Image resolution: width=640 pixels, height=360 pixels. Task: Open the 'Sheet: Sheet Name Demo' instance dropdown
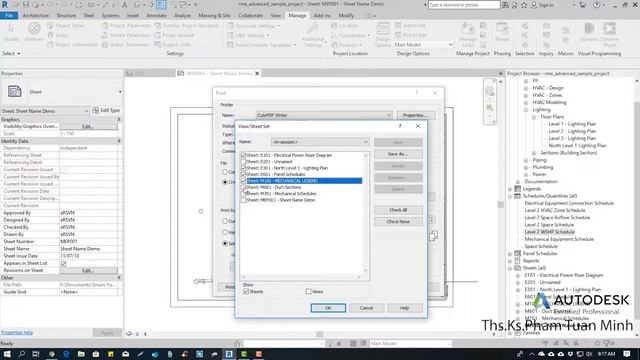pos(45,111)
